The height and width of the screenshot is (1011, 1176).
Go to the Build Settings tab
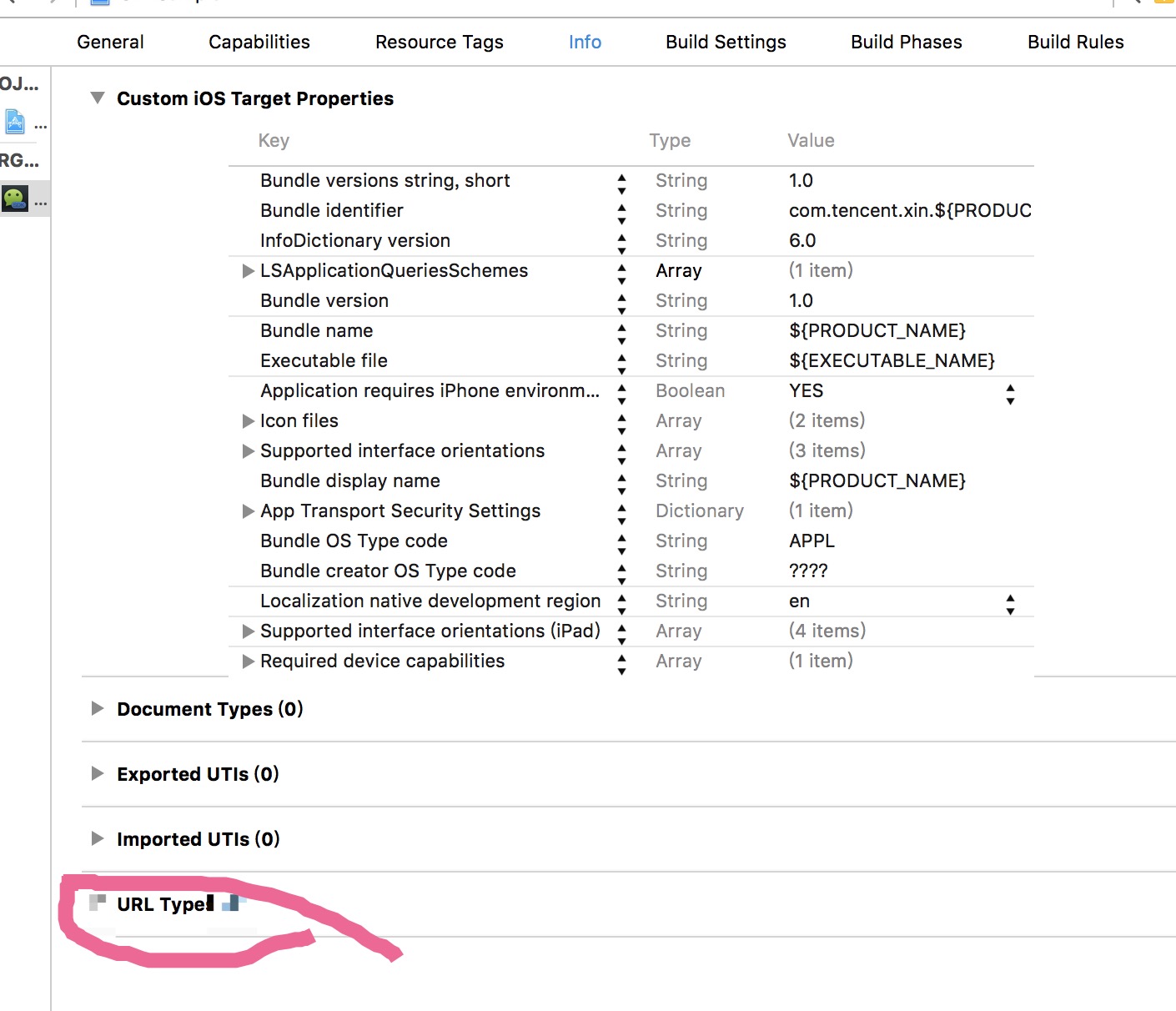pos(726,42)
